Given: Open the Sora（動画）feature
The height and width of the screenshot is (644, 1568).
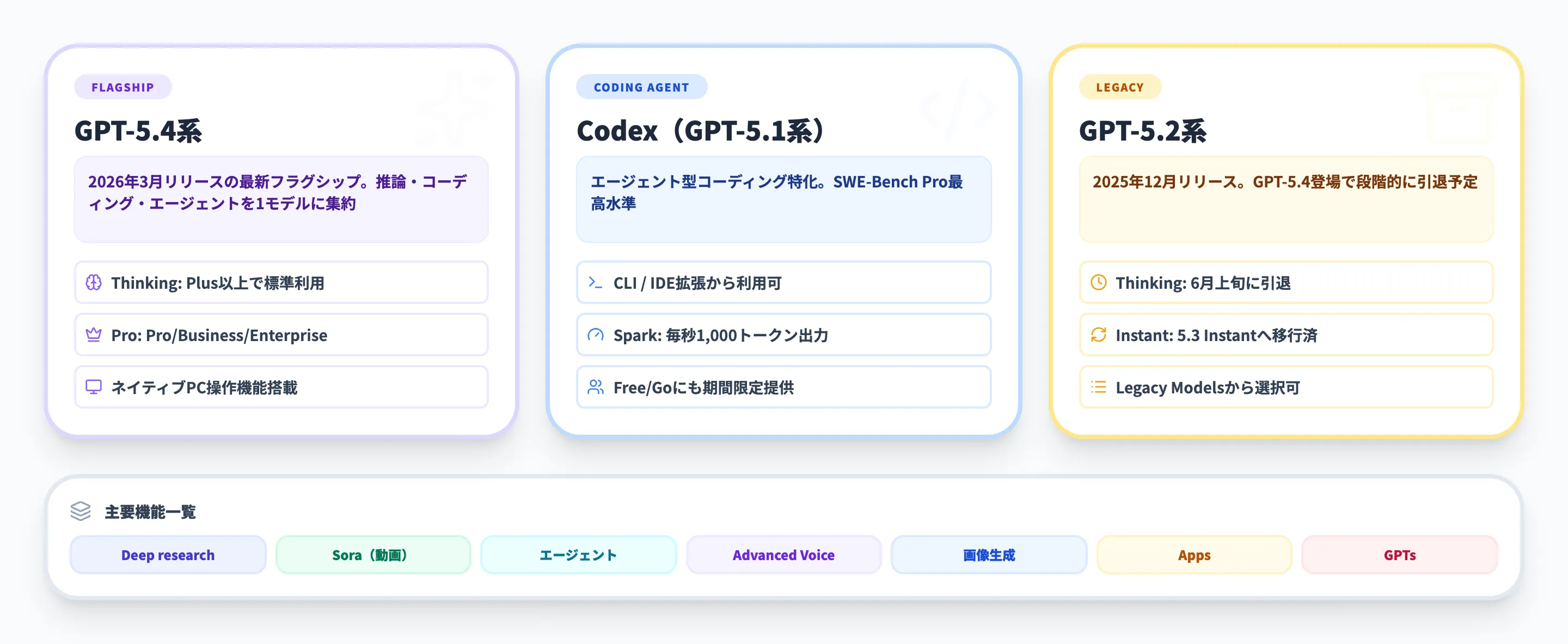Looking at the screenshot, I should [x=372, y=555].
